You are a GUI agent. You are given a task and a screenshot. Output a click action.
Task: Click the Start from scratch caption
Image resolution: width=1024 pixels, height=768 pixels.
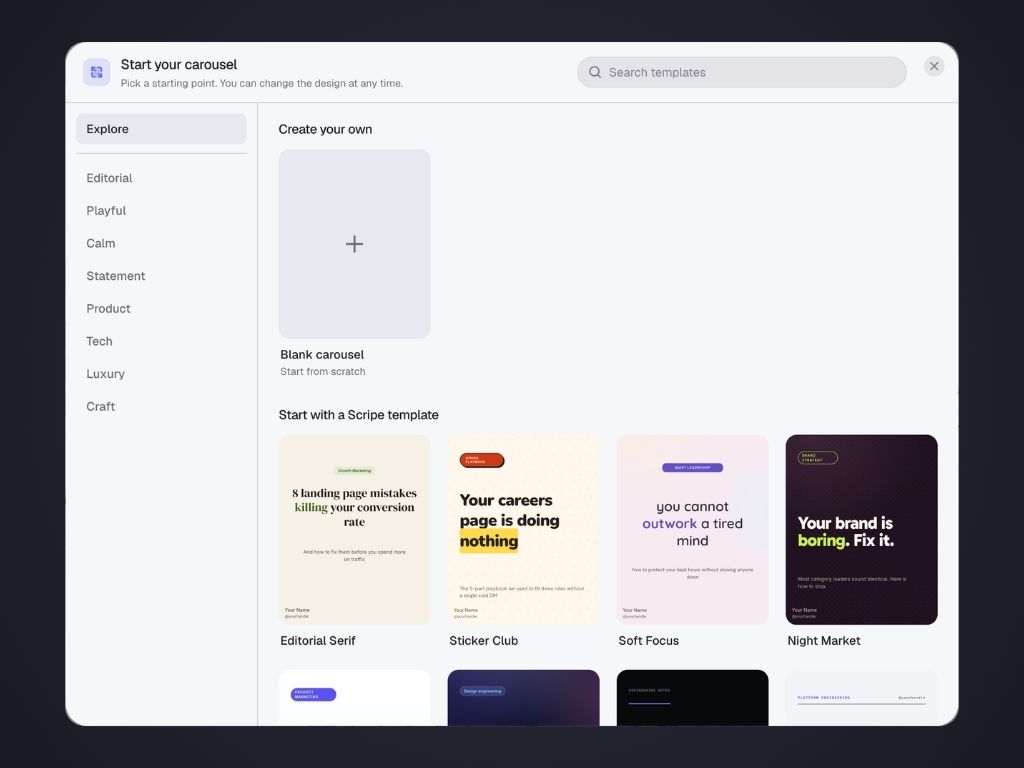pyautogui.click(x=323, y=372)
